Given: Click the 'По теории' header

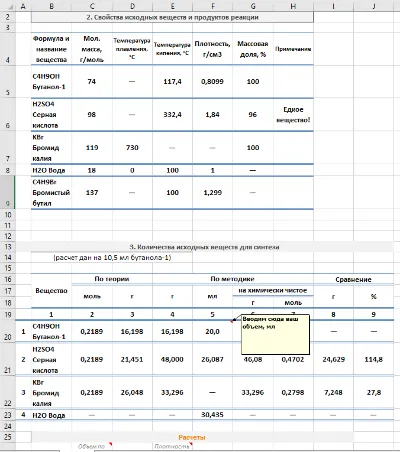Looking at the screenshot, I should 112,279.
